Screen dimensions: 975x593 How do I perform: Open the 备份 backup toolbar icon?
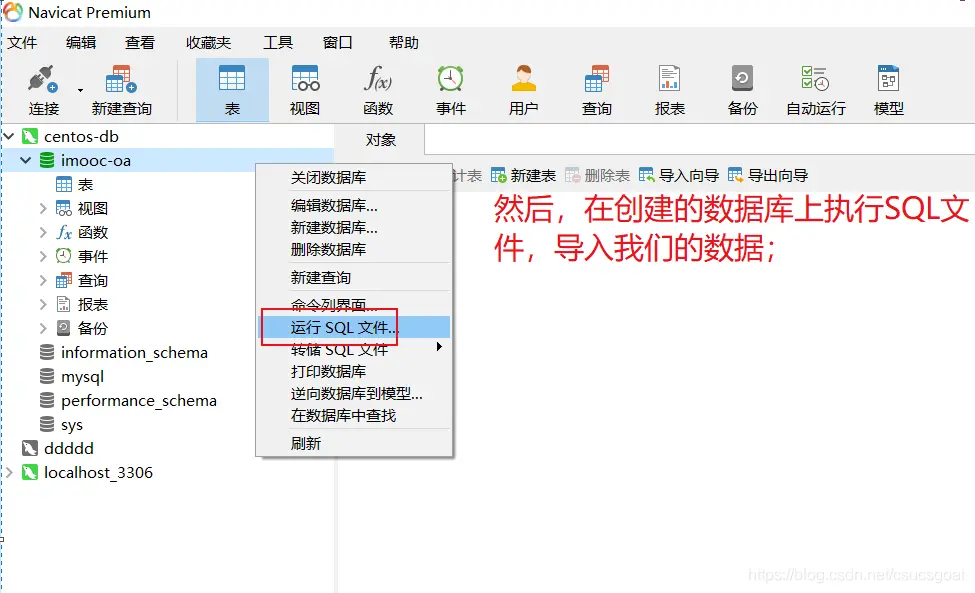coord(742,91)
